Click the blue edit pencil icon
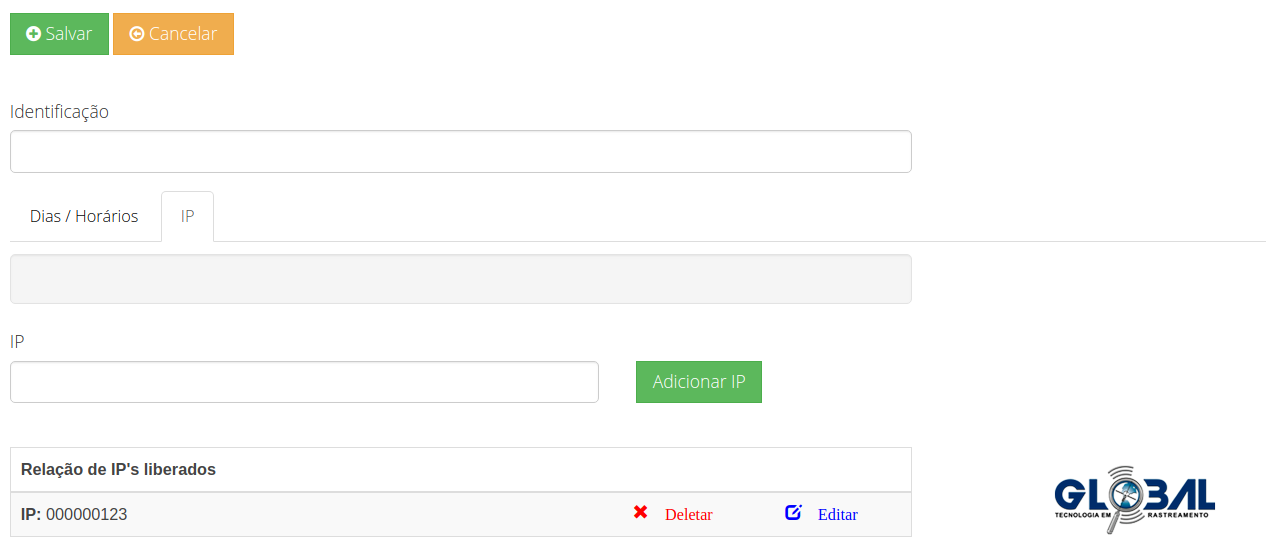 click(793, 513)
